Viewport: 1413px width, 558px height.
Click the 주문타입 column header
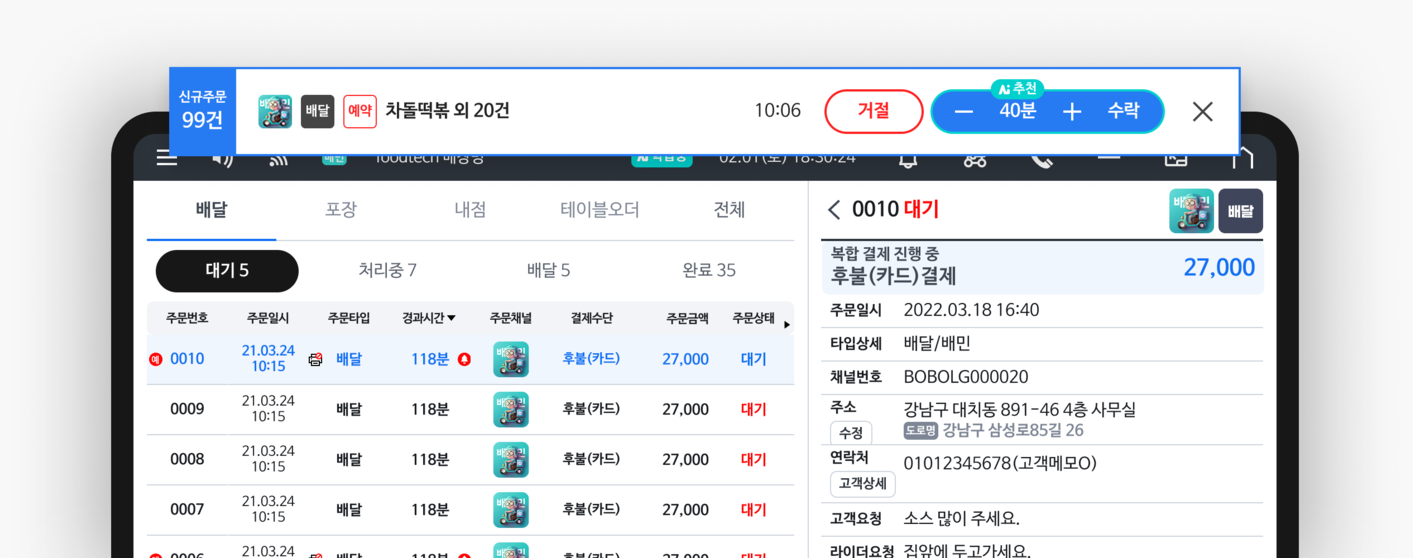click(x=349, y=318)
